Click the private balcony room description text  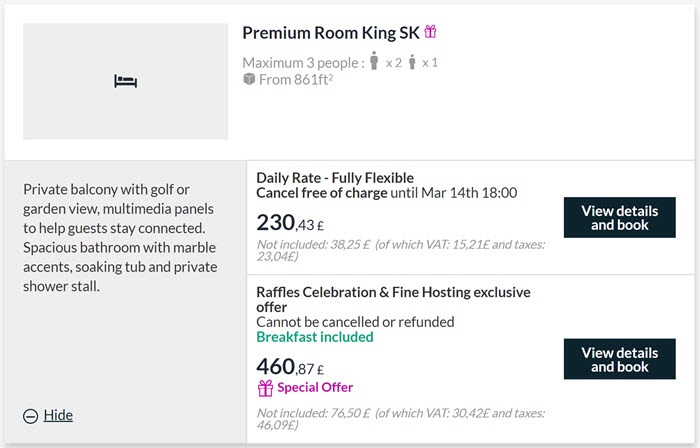pos(120,238)
